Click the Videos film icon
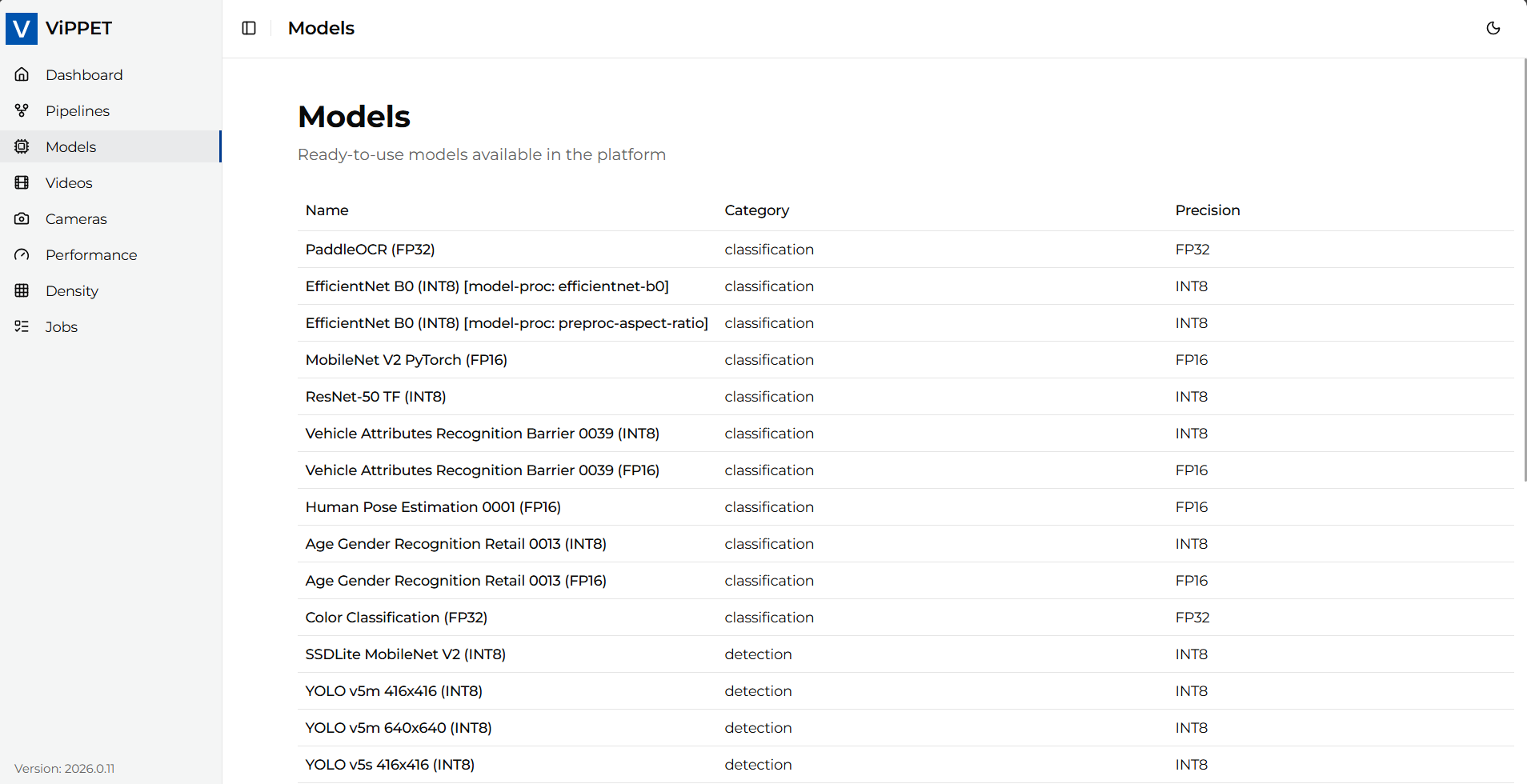Viewport: 1527px width, 784px height. click(22, 182)
